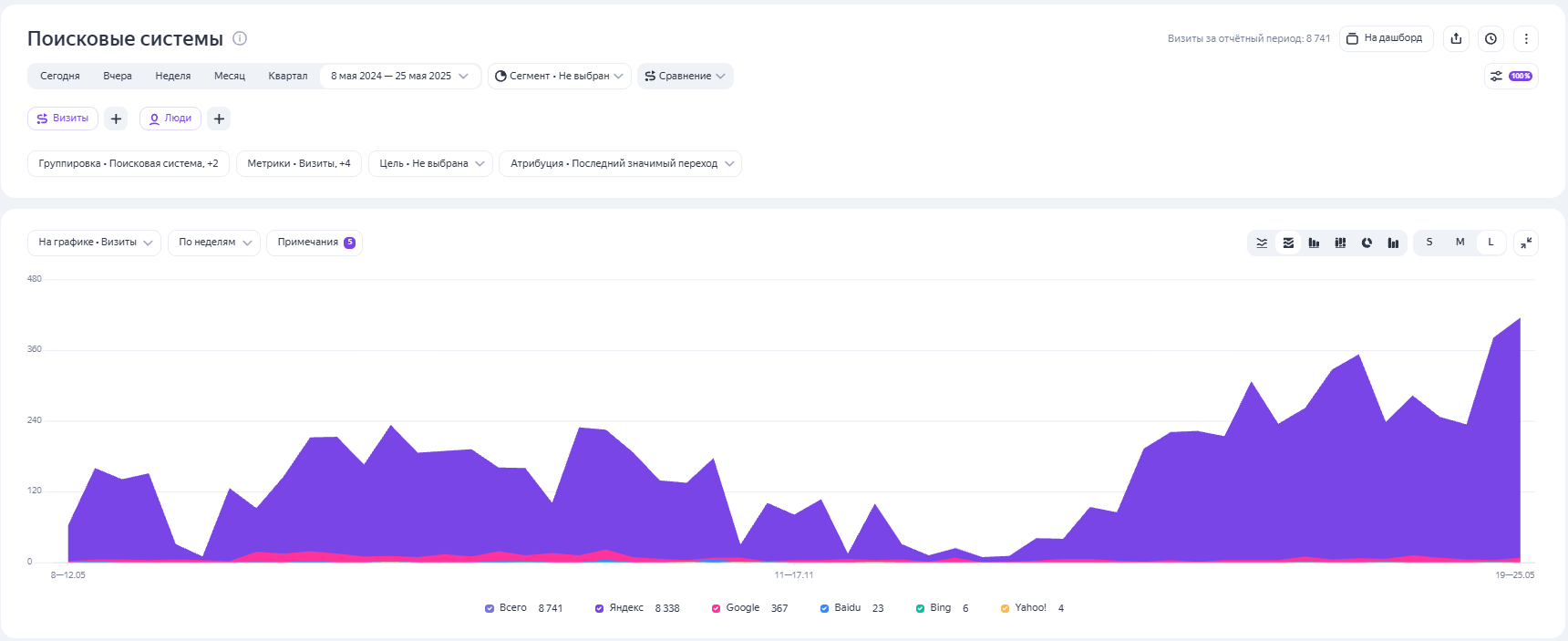The image size is (1568, 641).
Task: Open the clock history icon
Action: 1491,38
